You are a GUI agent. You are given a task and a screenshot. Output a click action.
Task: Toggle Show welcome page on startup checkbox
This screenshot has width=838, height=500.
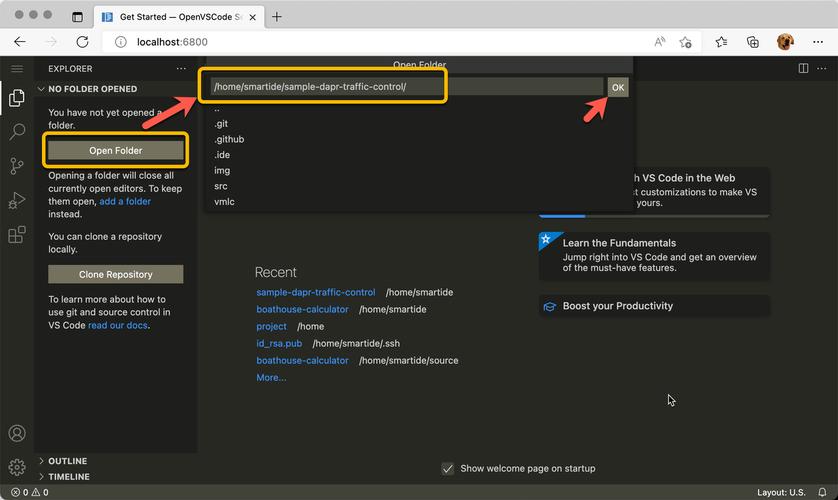pyautogui.click(x=448, y=468)
